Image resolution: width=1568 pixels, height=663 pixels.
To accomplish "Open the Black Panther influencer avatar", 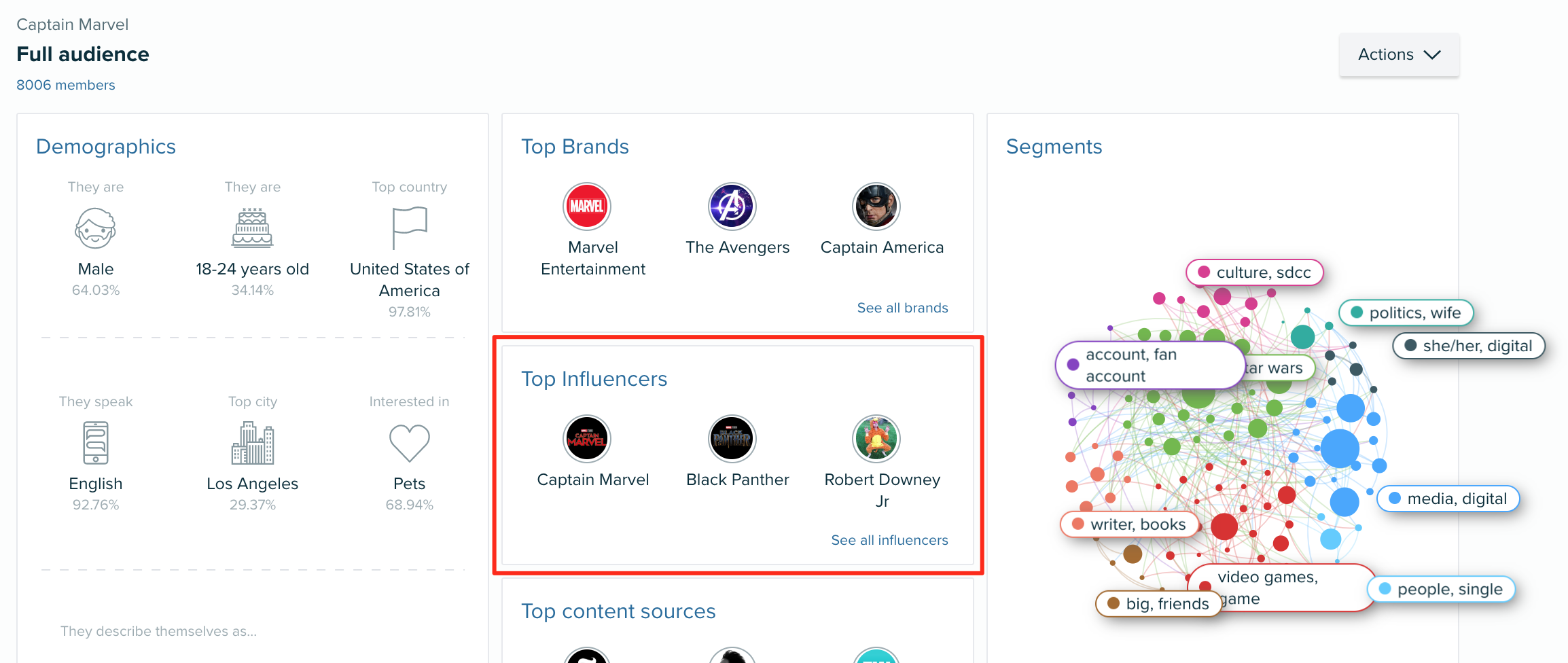I will point(732,439).
